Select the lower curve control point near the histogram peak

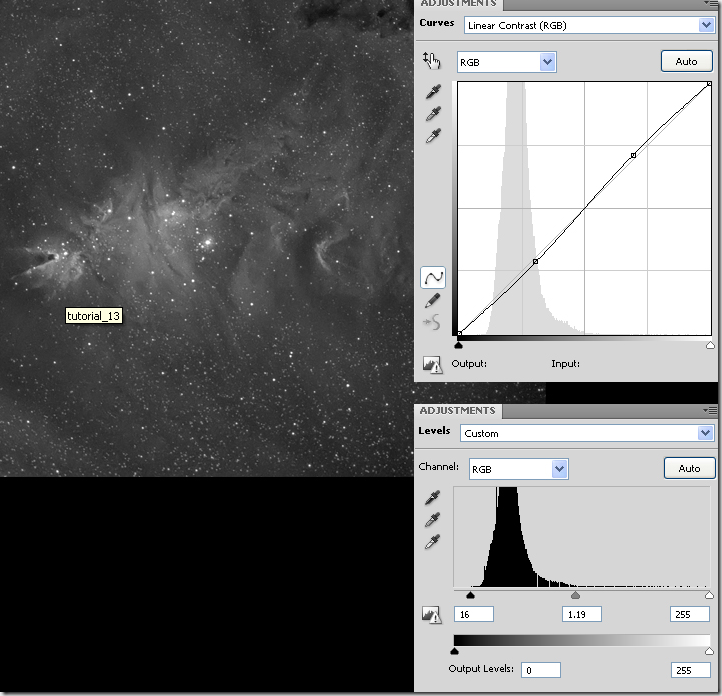[536, 261]
